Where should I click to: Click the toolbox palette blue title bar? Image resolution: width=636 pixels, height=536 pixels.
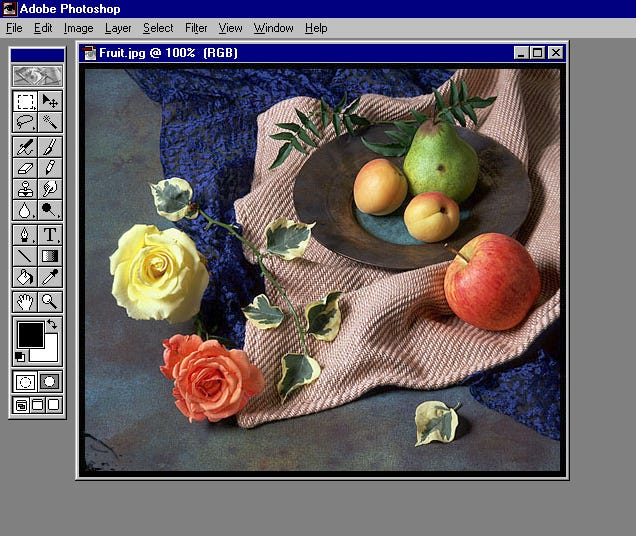[37, 55]
